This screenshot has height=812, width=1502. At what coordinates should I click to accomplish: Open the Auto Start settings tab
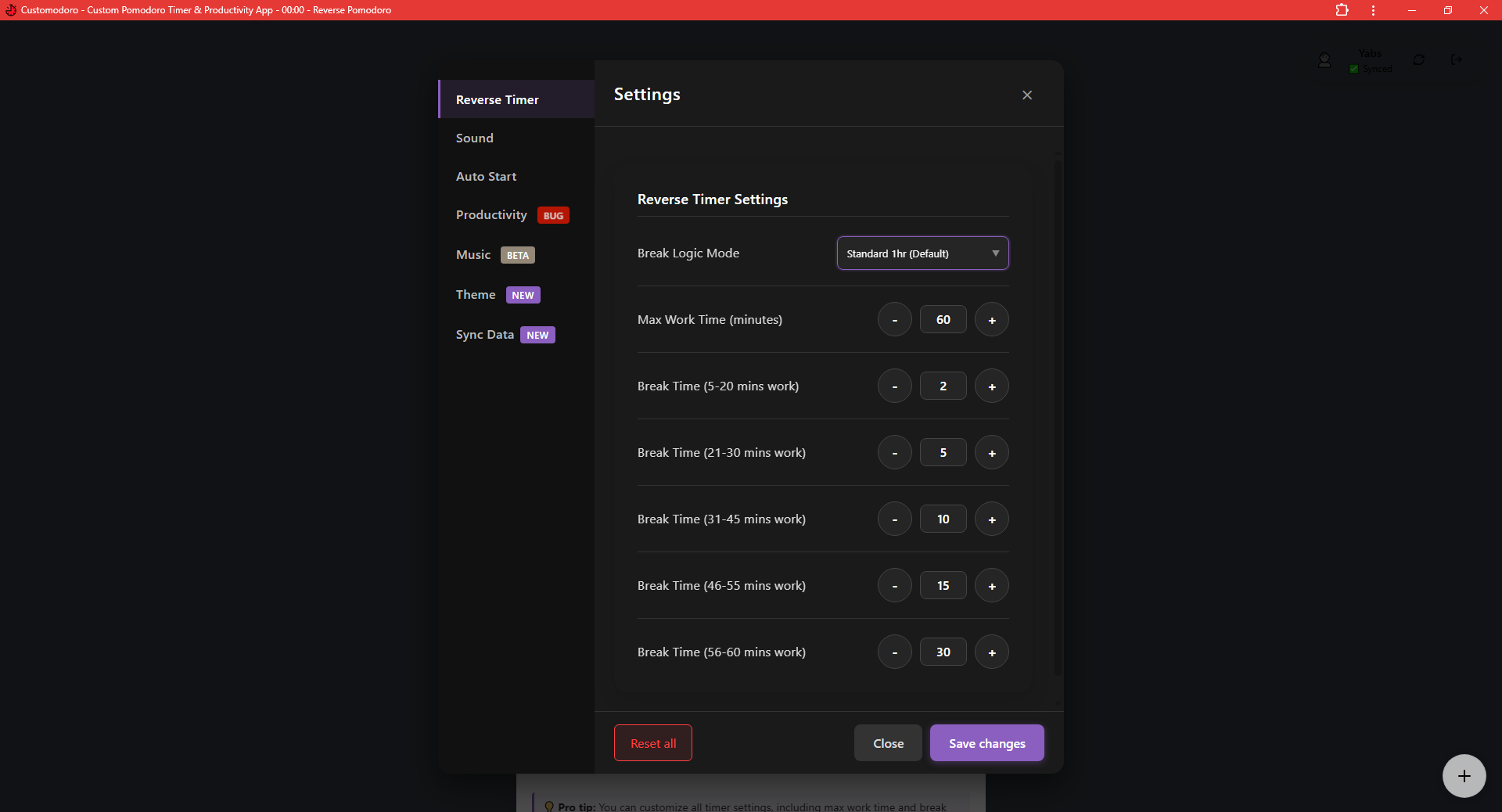[516, 176]
